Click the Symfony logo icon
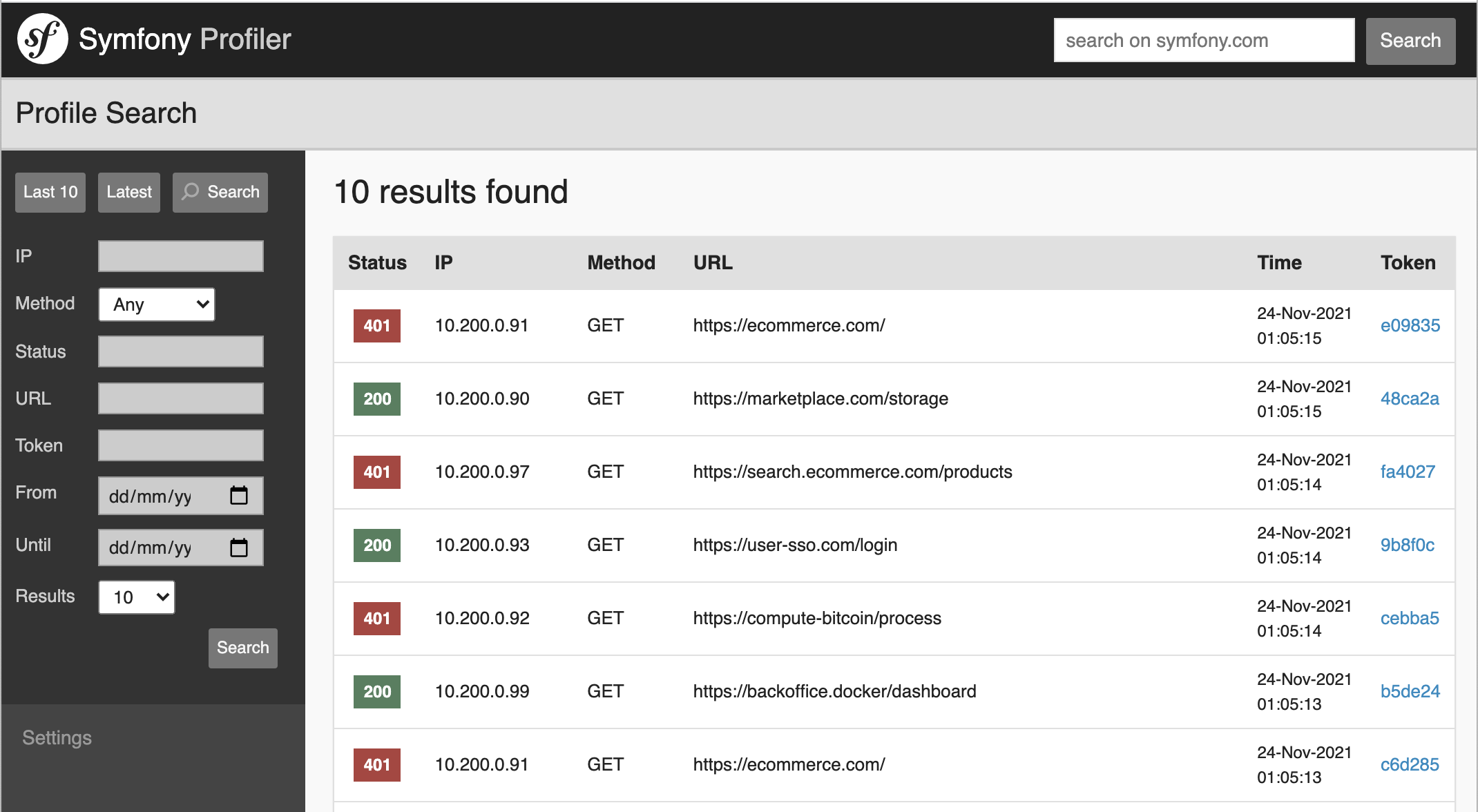 pos(43,39)
